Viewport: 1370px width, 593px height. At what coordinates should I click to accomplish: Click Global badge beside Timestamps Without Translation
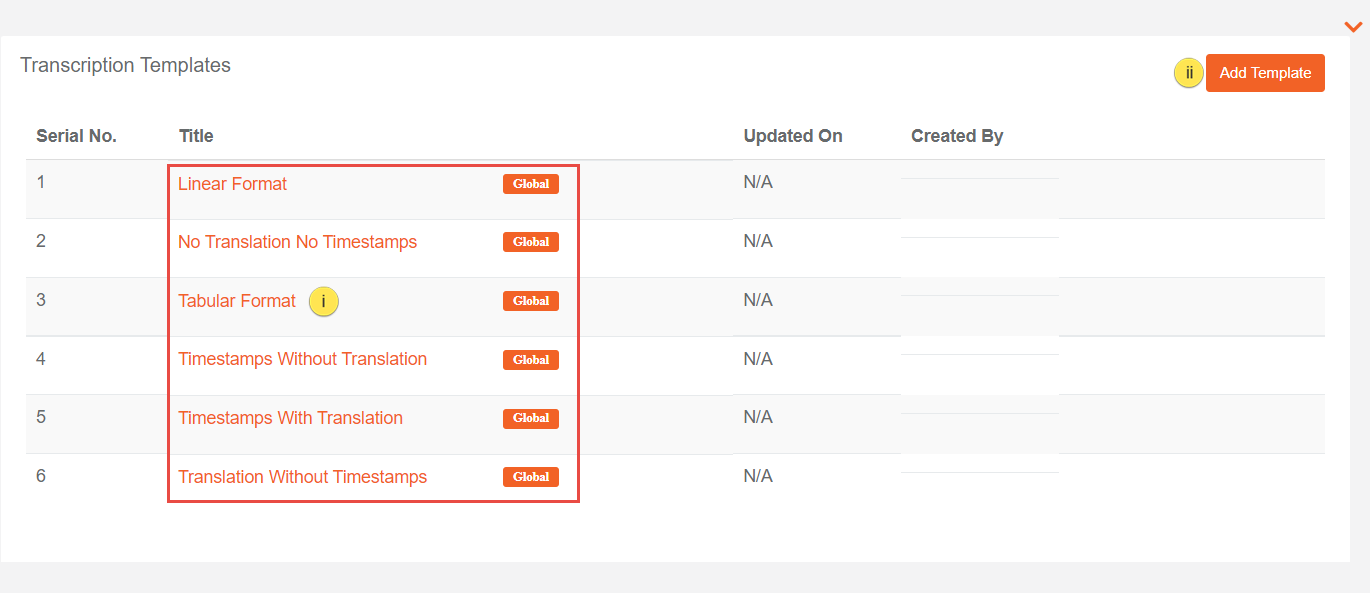530,360
